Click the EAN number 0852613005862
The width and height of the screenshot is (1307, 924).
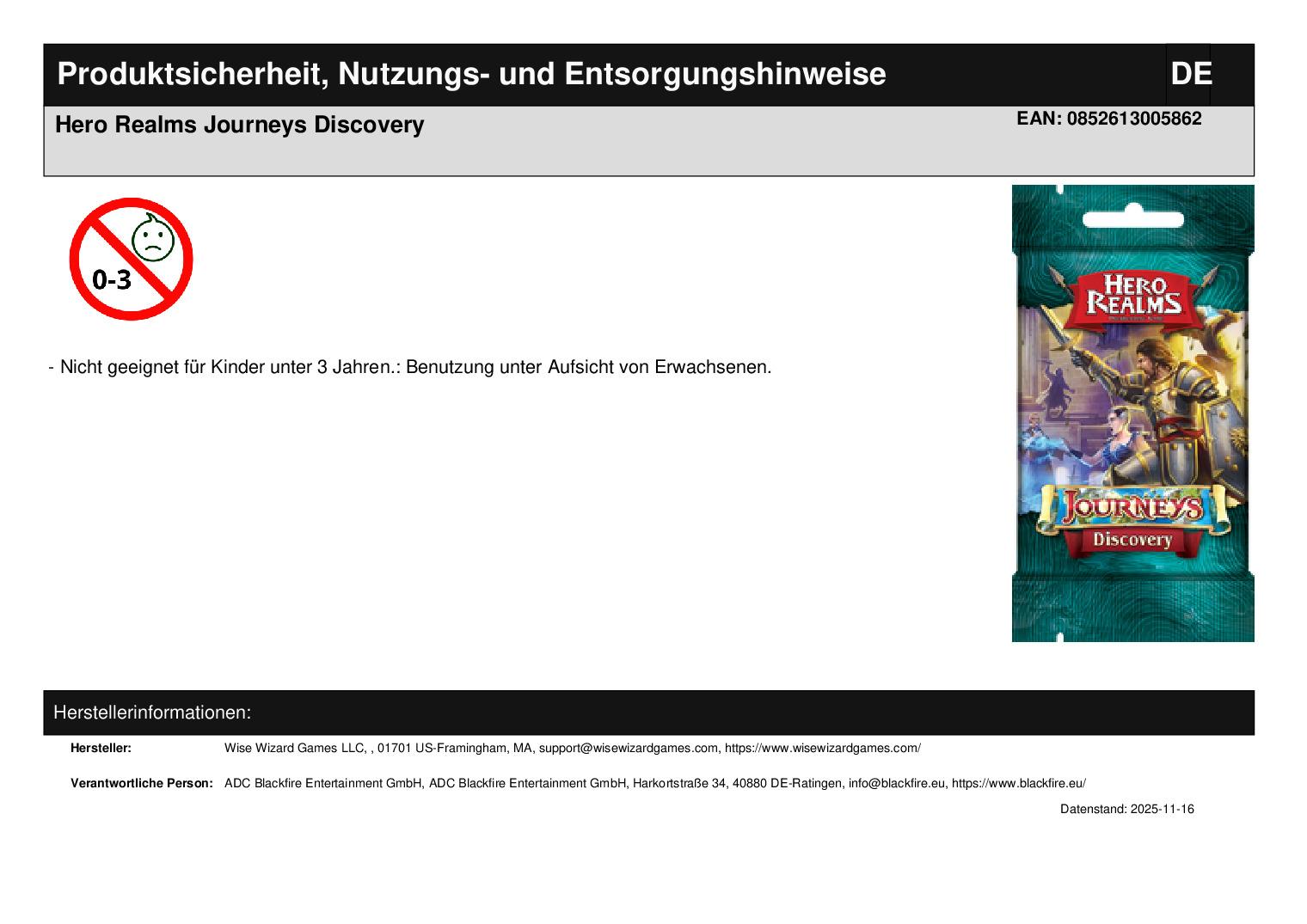1133,119
